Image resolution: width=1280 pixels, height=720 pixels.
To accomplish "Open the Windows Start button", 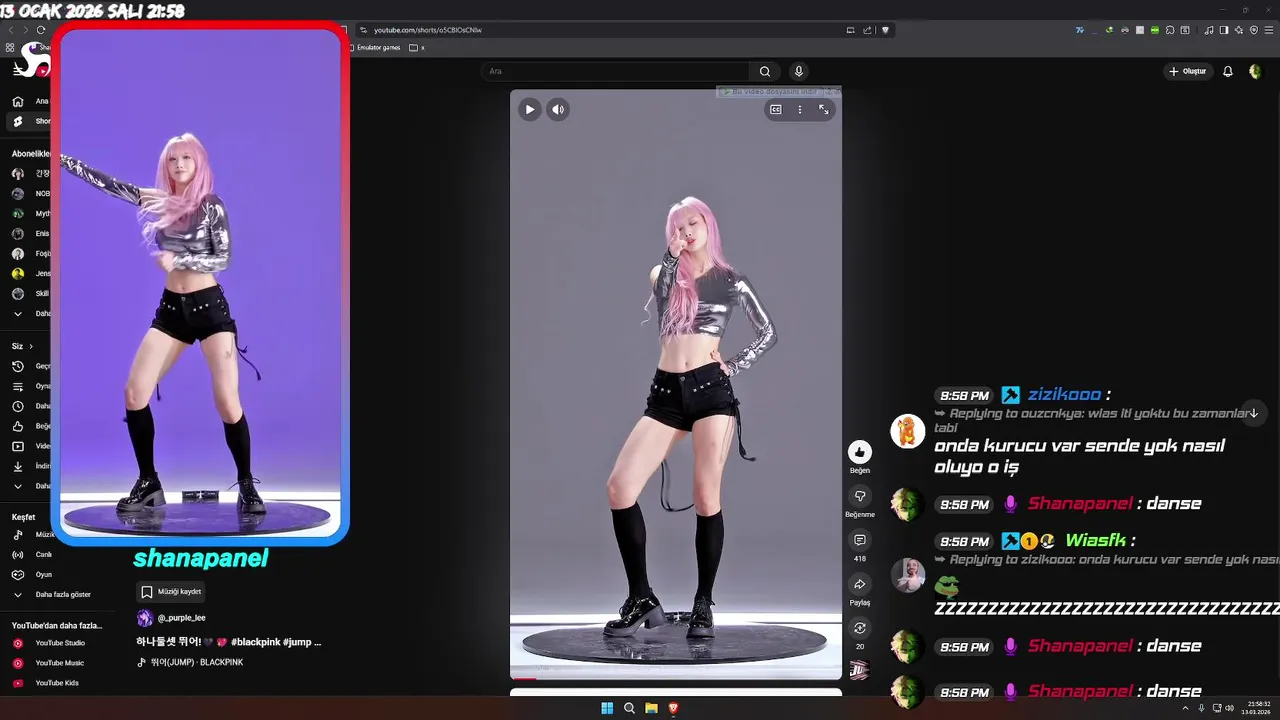I will (x=607, y=708).
